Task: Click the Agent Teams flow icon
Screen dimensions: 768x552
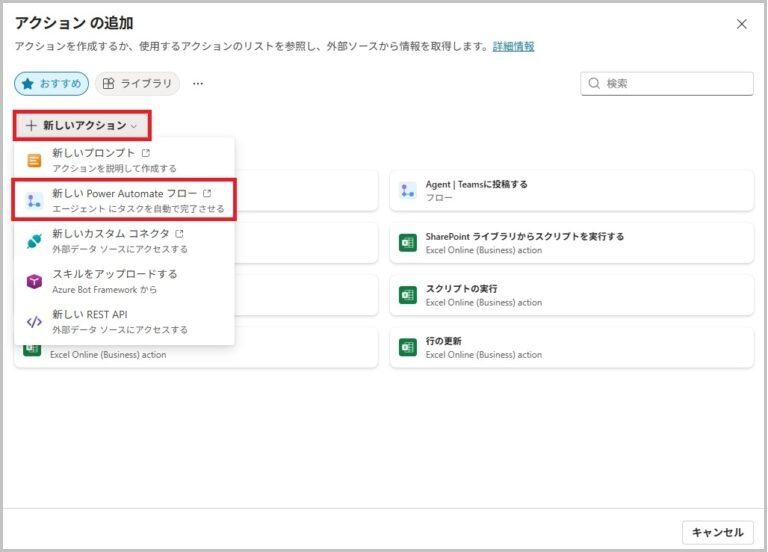Action: [x=408, y=190]
